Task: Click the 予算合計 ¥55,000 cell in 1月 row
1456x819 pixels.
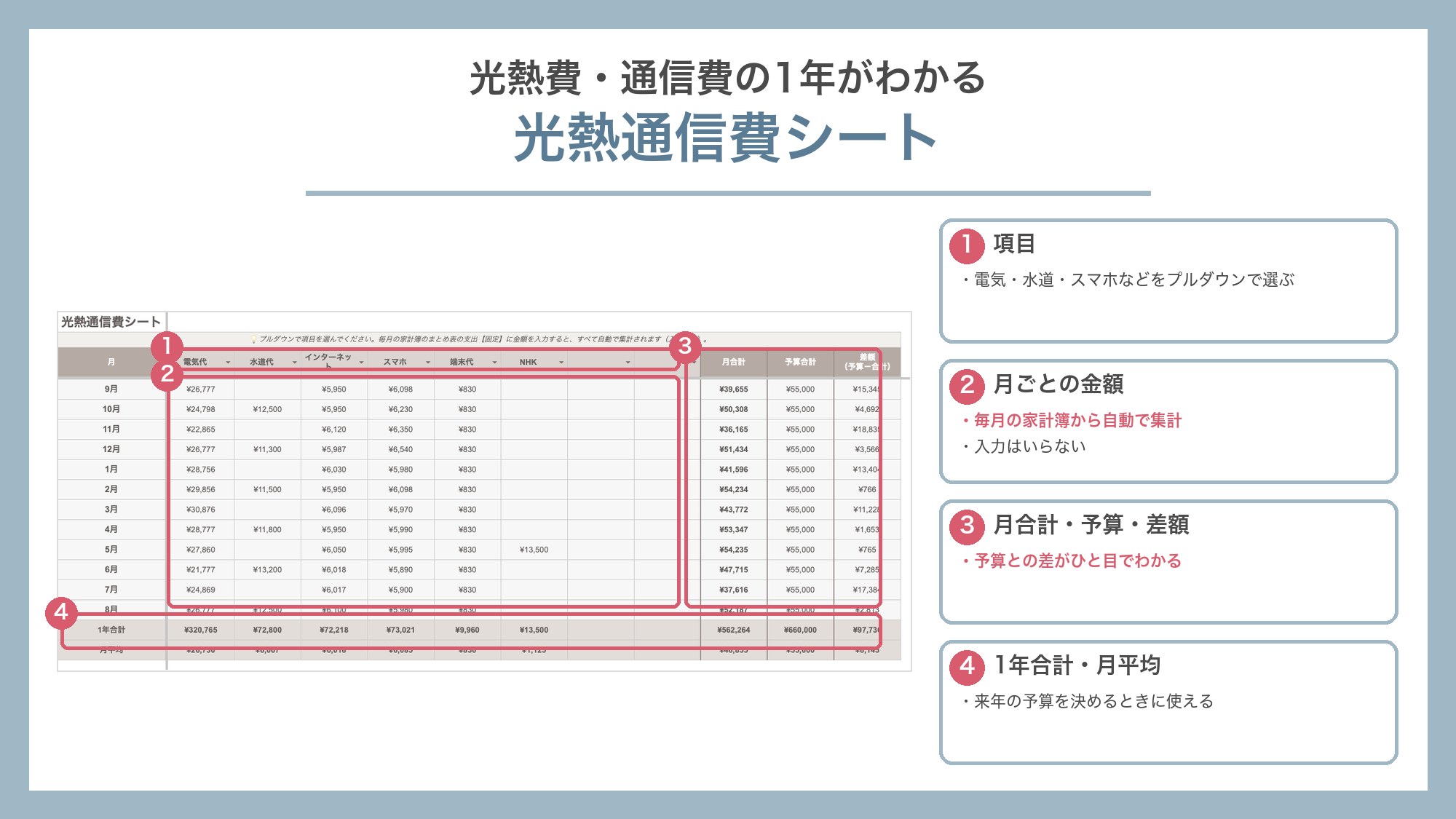Action: 800,470
